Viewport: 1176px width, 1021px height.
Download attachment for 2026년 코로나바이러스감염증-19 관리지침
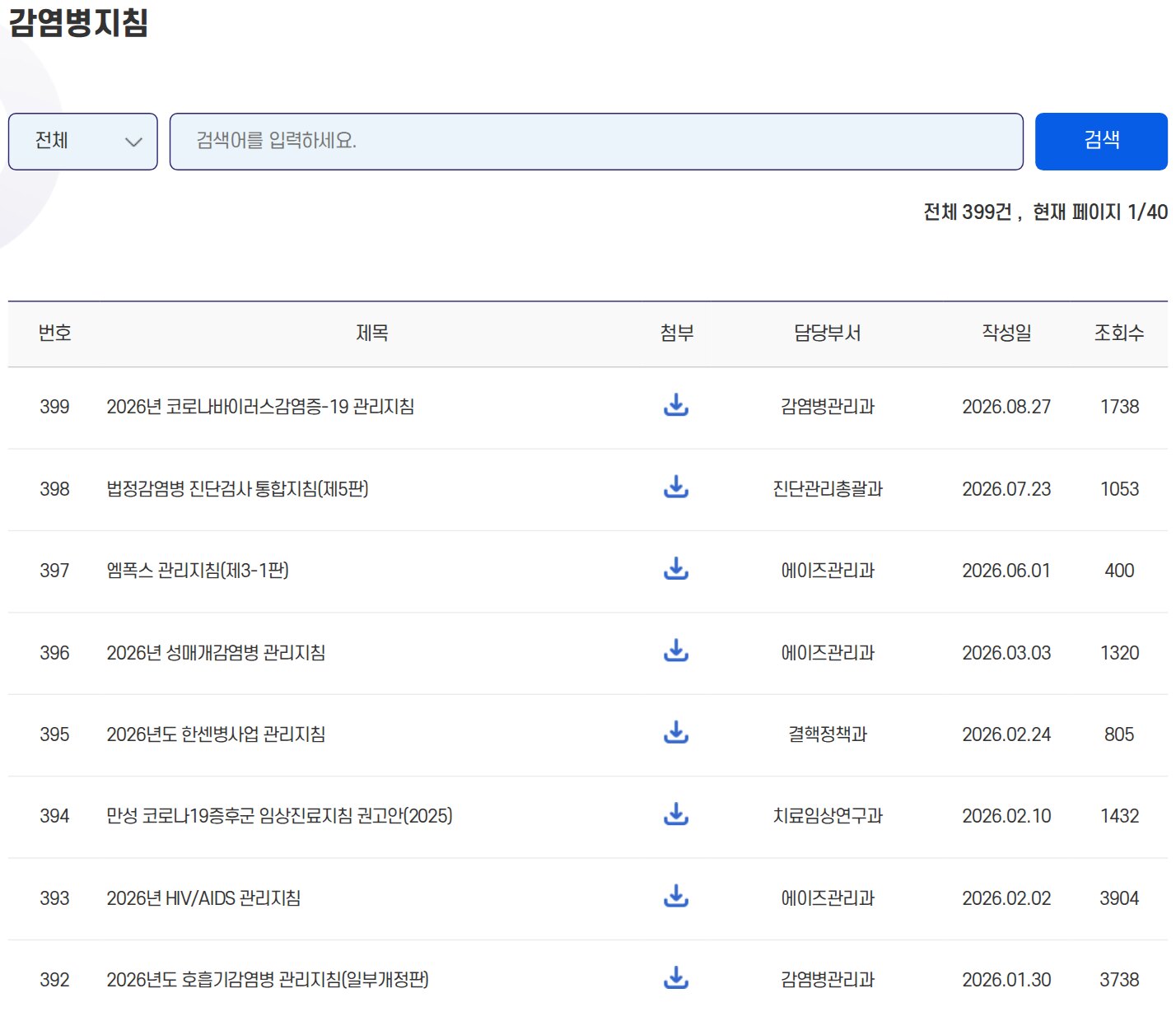tap(676, 405)
